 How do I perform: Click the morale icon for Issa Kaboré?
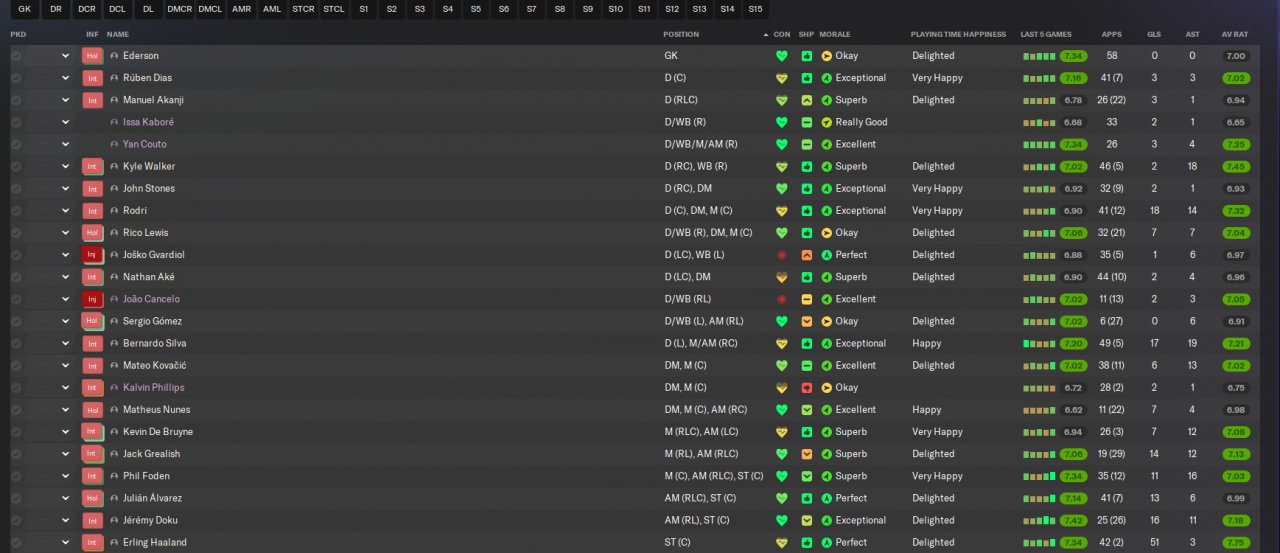827,122
